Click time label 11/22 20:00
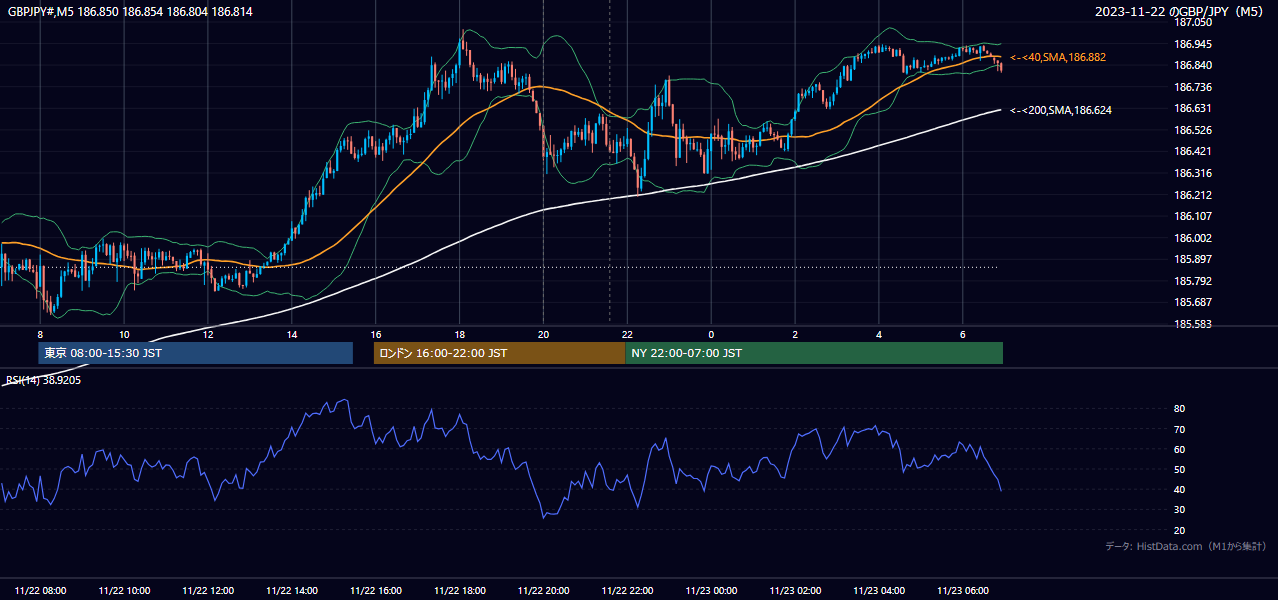This screenshot has width=1278, height=600. pos(544,591)
